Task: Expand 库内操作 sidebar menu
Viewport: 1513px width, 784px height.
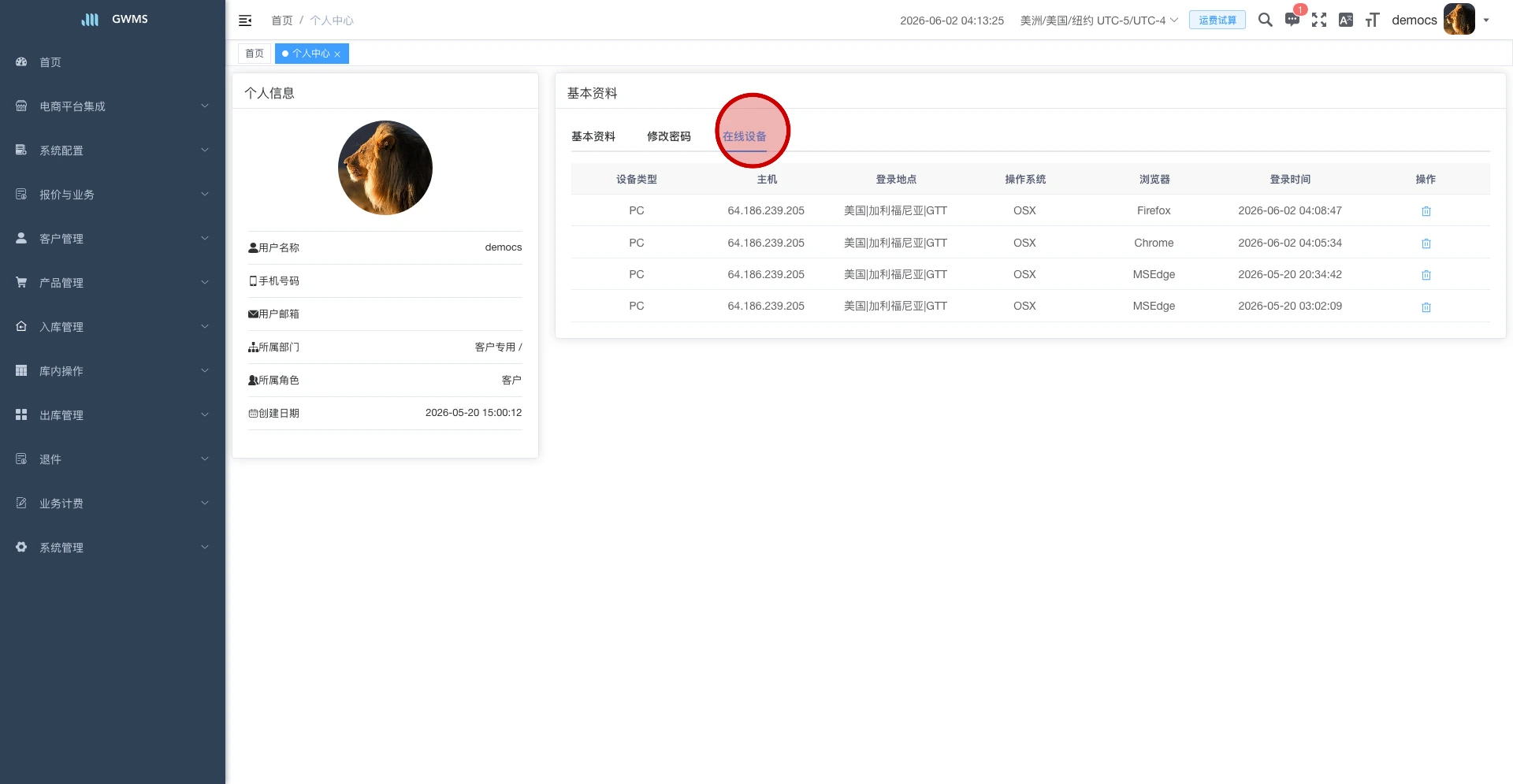Action: point(113,371)
